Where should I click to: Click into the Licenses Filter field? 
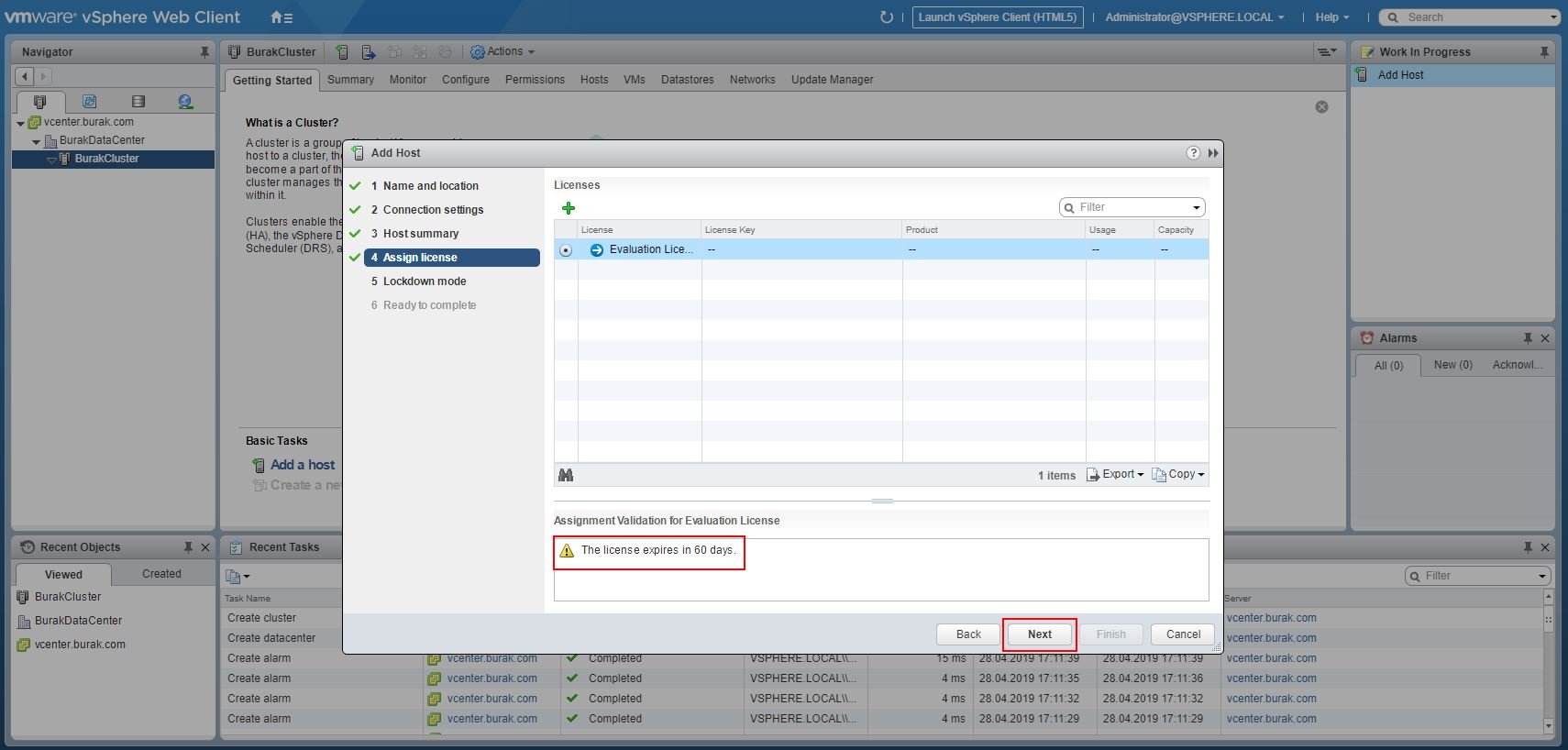[x=1132, y=208]
